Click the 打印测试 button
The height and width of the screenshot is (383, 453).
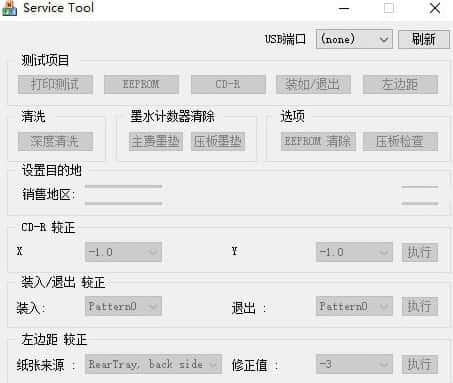coord(55,84)
